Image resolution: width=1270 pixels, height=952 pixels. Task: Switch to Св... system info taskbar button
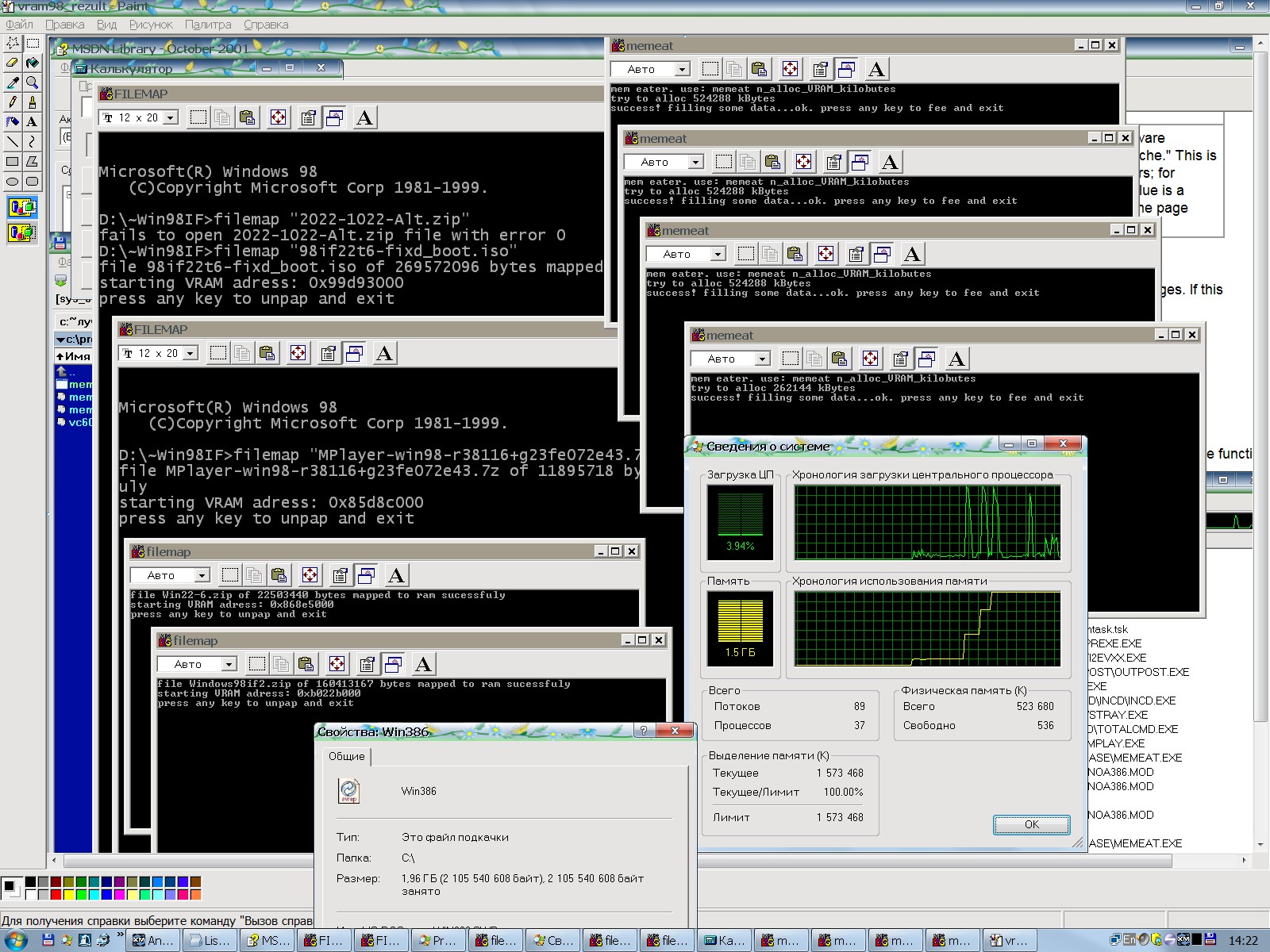552,940
